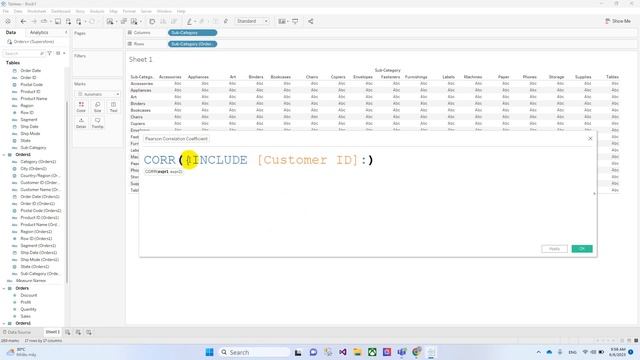Click the Order Date field
640x360 pixels.
click(x=31, y=71)
